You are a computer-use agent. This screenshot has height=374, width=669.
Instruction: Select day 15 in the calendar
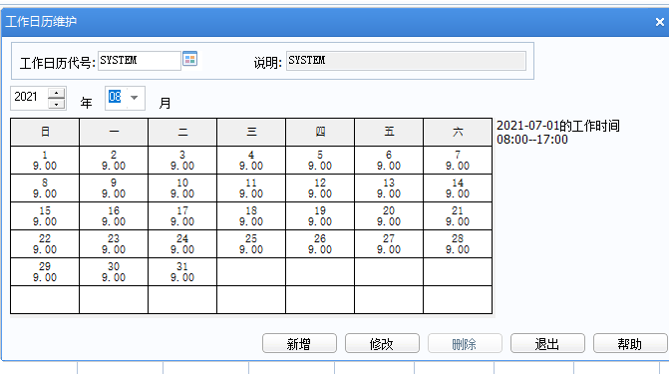[x=45, y=216]
